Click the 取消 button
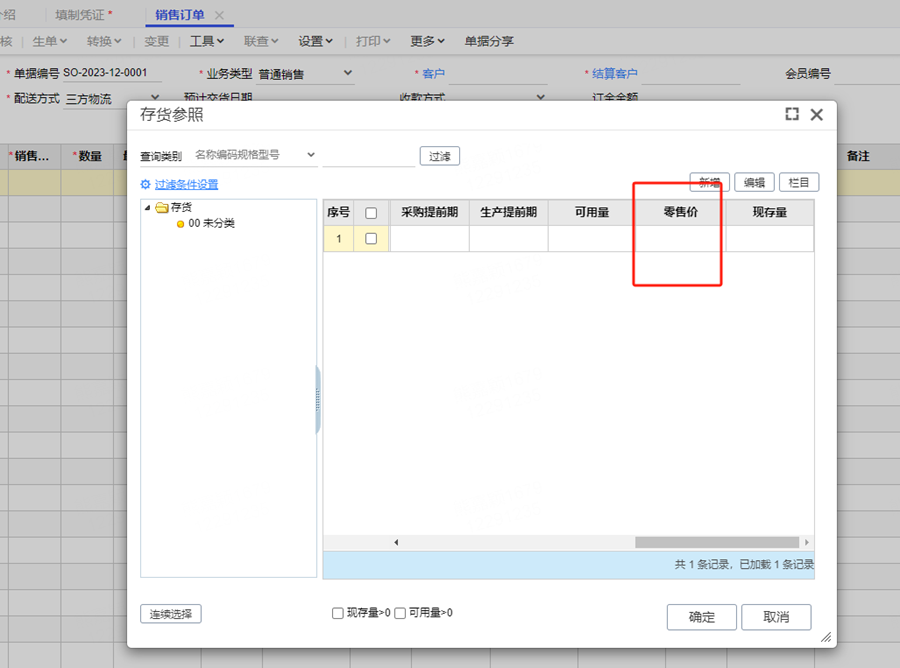 click(776, 617)
